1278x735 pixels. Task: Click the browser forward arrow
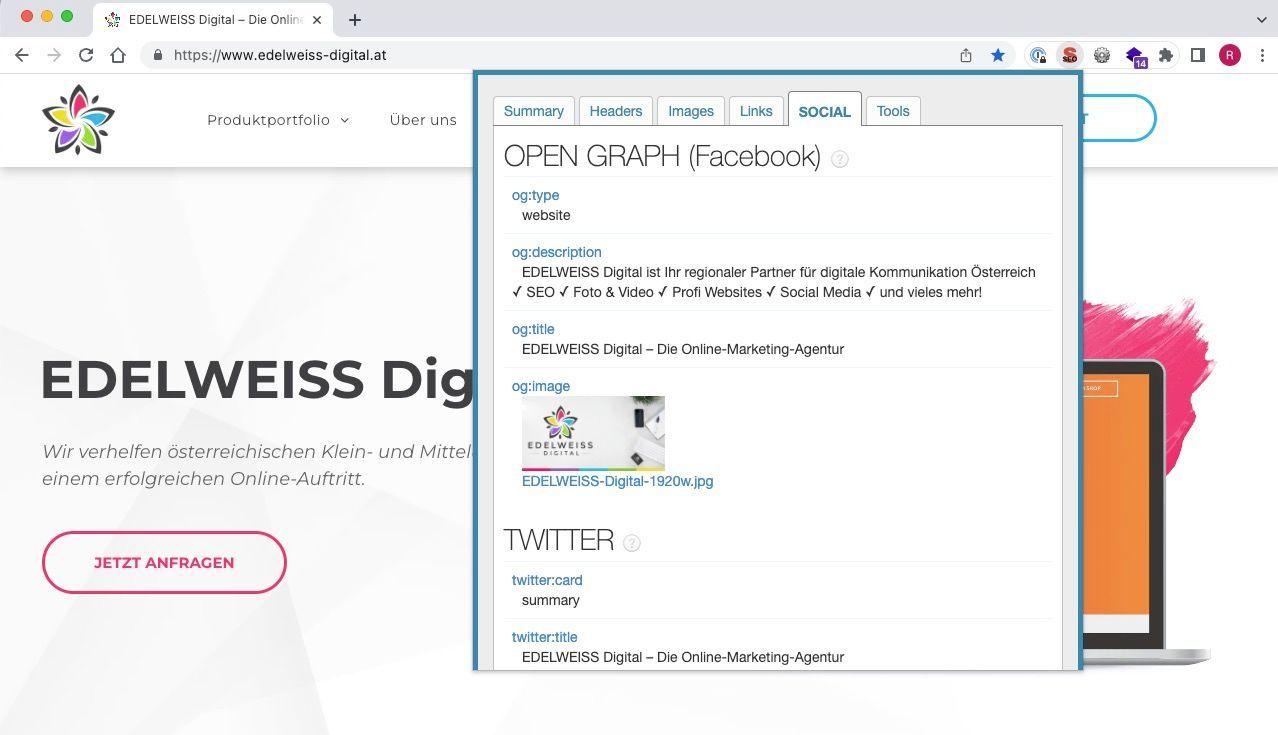[54, 56]
